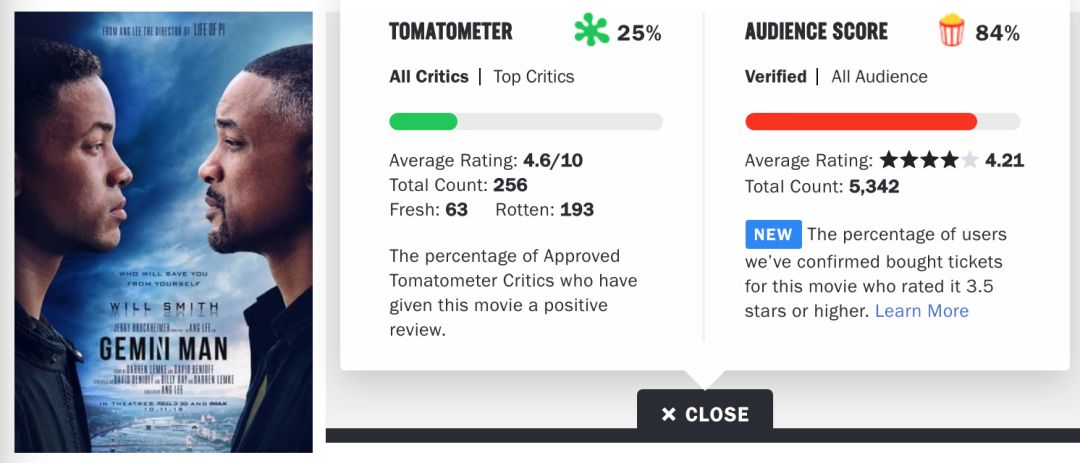Click the 25% Tomatometer score
1080x463 pixels.
(x=638, y=32)
